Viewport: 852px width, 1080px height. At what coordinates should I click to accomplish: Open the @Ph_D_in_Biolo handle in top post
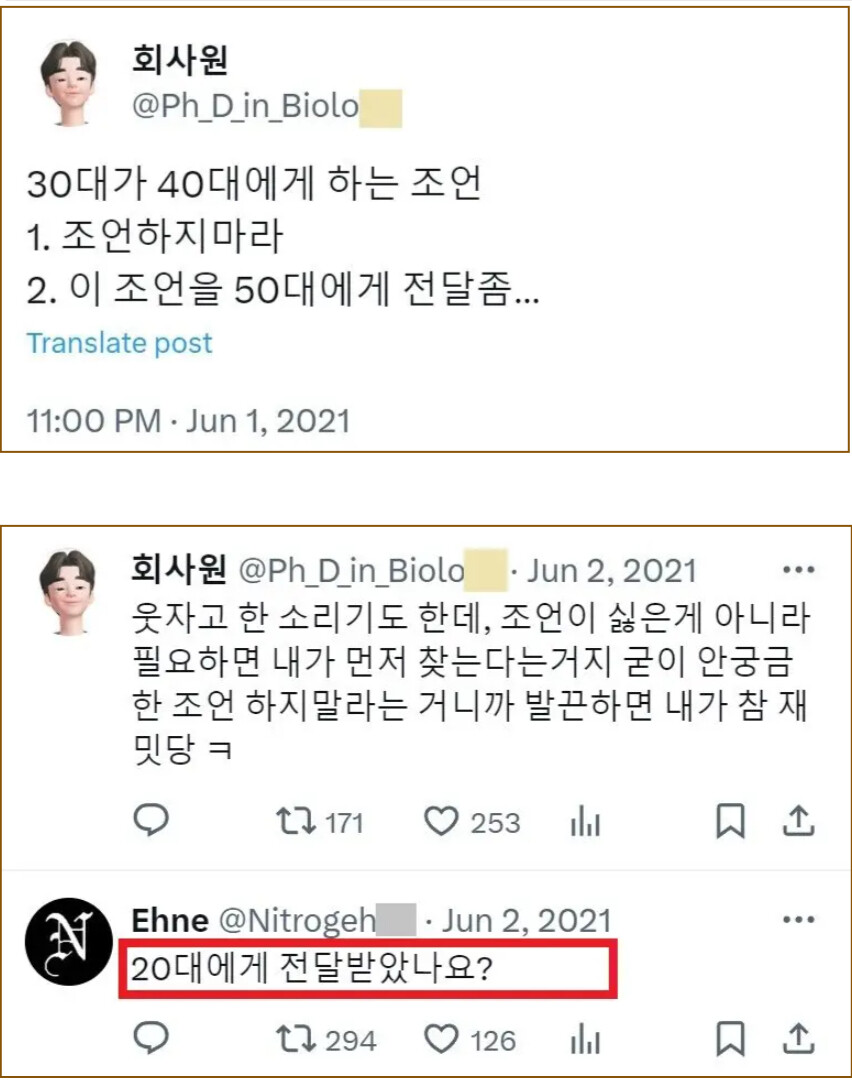(267, 107)
